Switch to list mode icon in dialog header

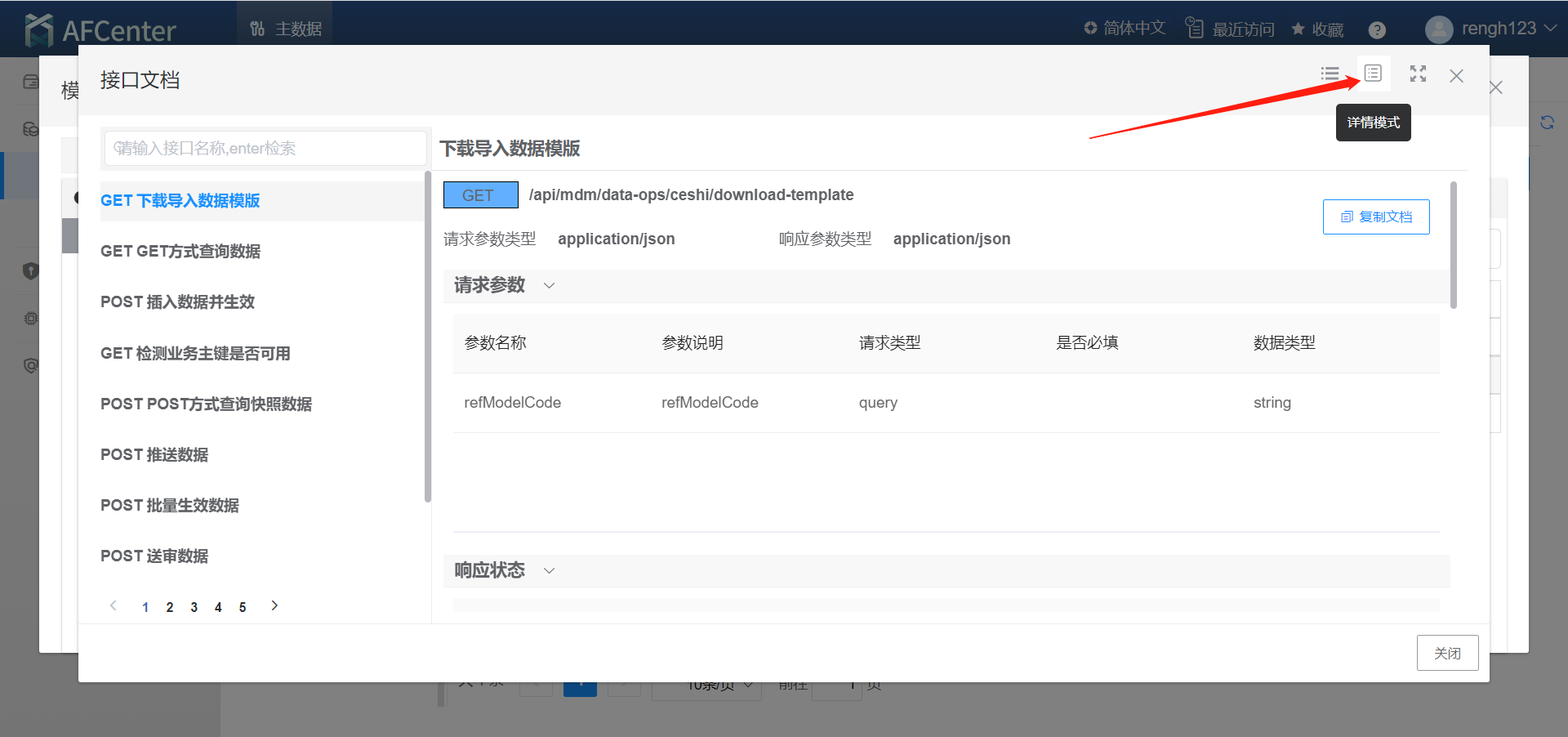[x=1330, y=74]
